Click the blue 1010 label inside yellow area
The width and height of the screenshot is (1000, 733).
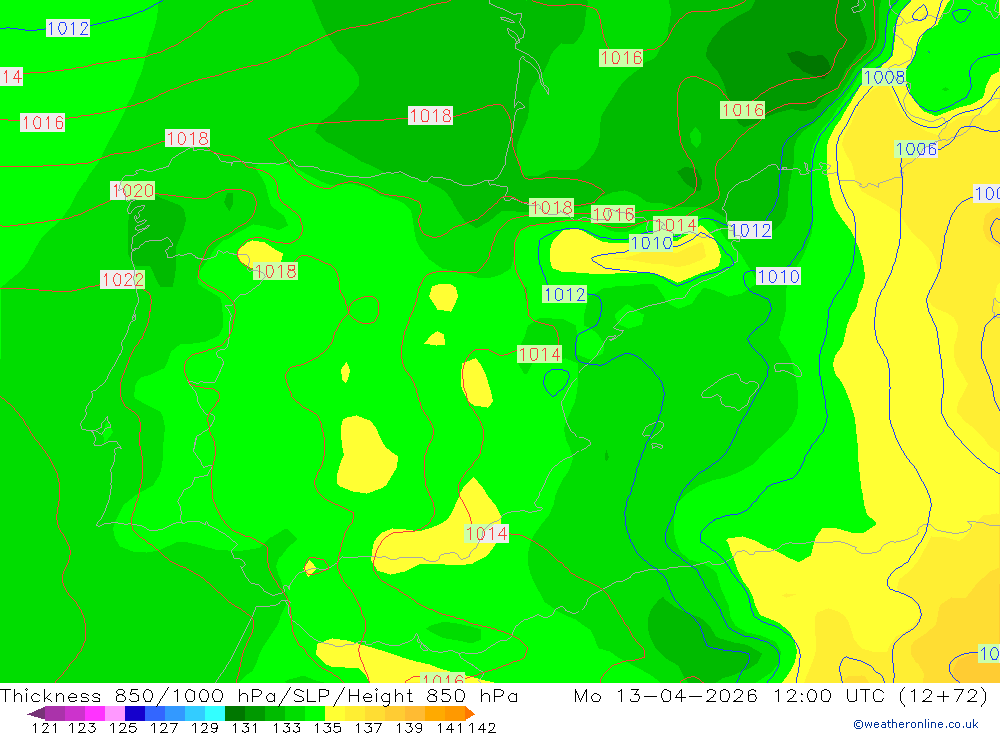tap(651, 242)
